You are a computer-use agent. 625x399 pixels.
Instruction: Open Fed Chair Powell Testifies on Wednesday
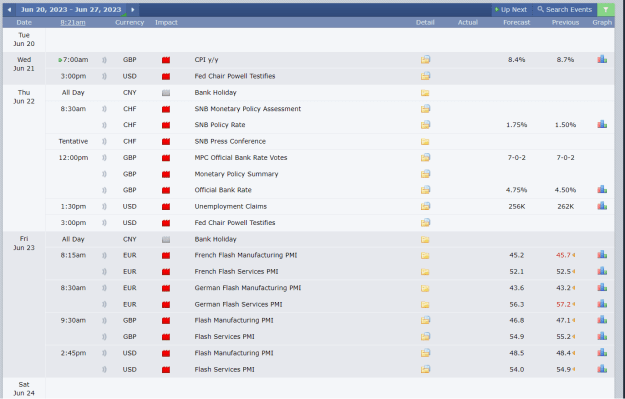tap(235, 76)
